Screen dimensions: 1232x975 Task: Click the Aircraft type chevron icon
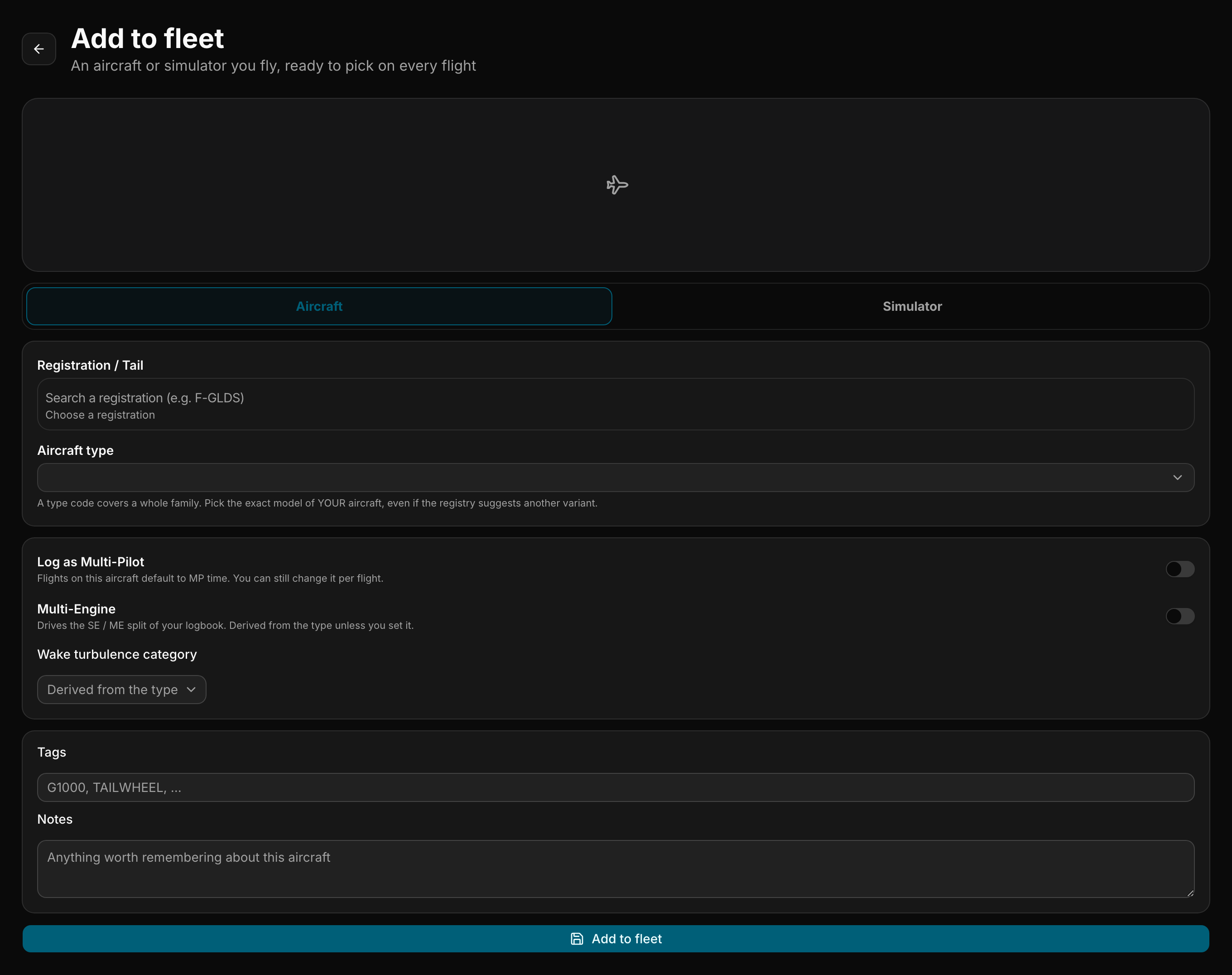pyautogui.click(x=1177, y=477)
